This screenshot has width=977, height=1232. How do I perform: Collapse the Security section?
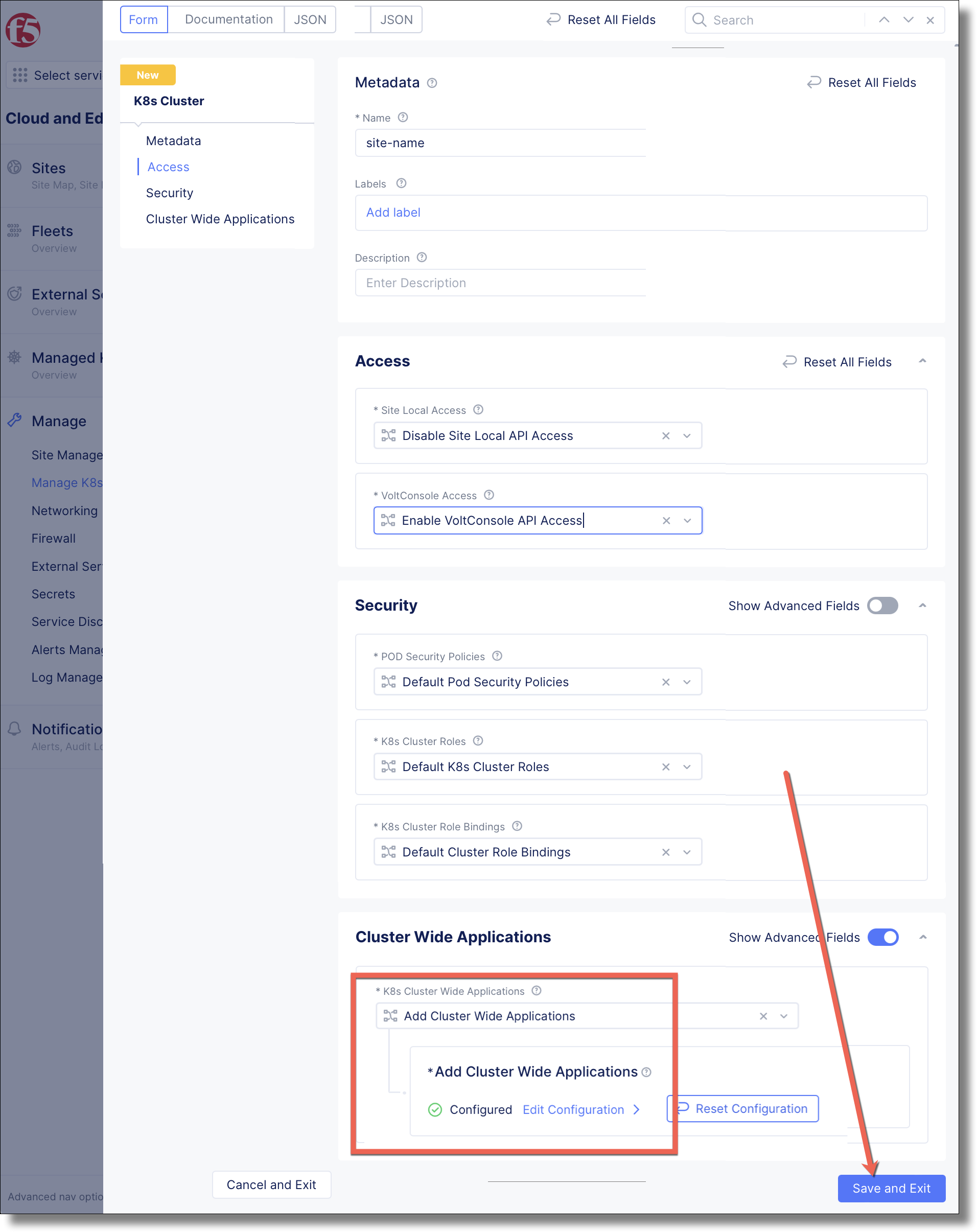pyautogui.click(x=922, y=606)
